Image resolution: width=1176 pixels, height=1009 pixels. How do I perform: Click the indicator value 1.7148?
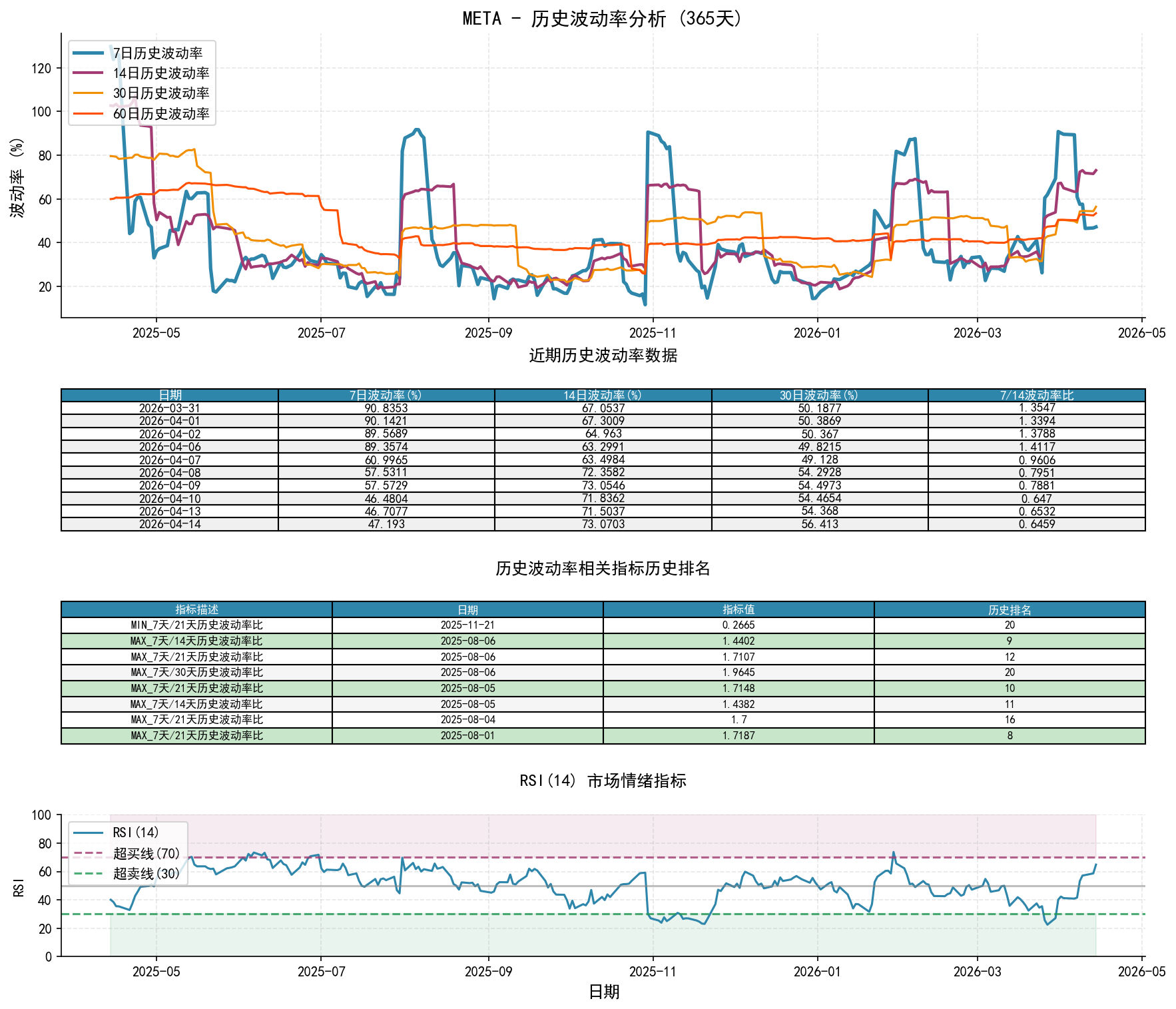click(738, 689)
